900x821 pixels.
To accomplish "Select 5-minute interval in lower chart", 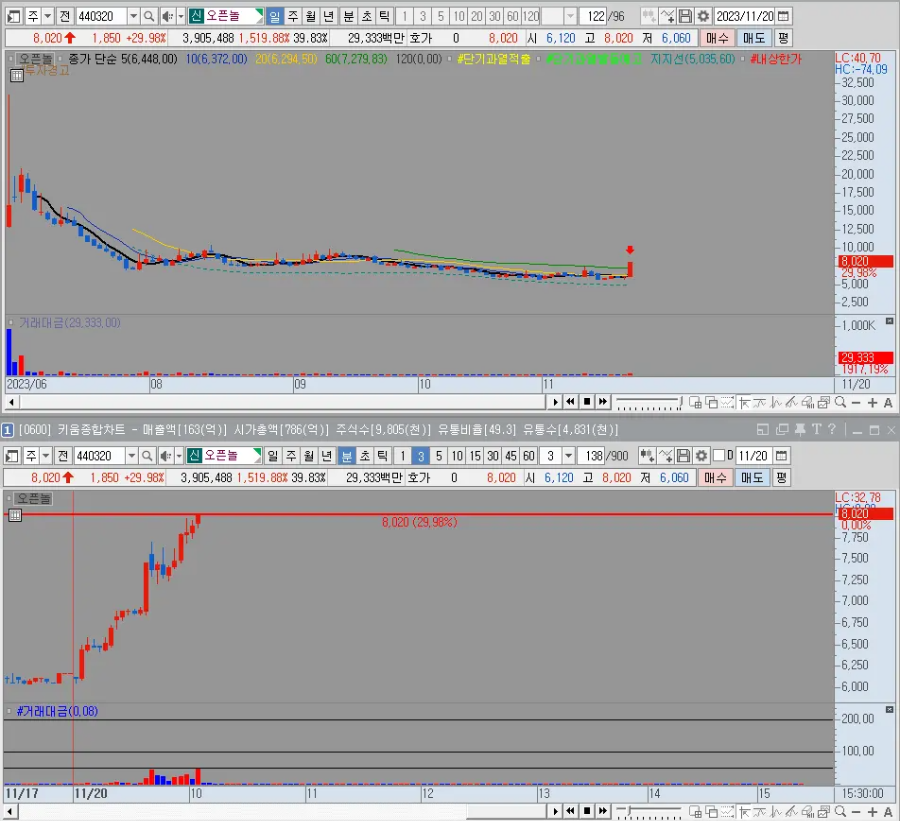I will [x=439, y=456].
